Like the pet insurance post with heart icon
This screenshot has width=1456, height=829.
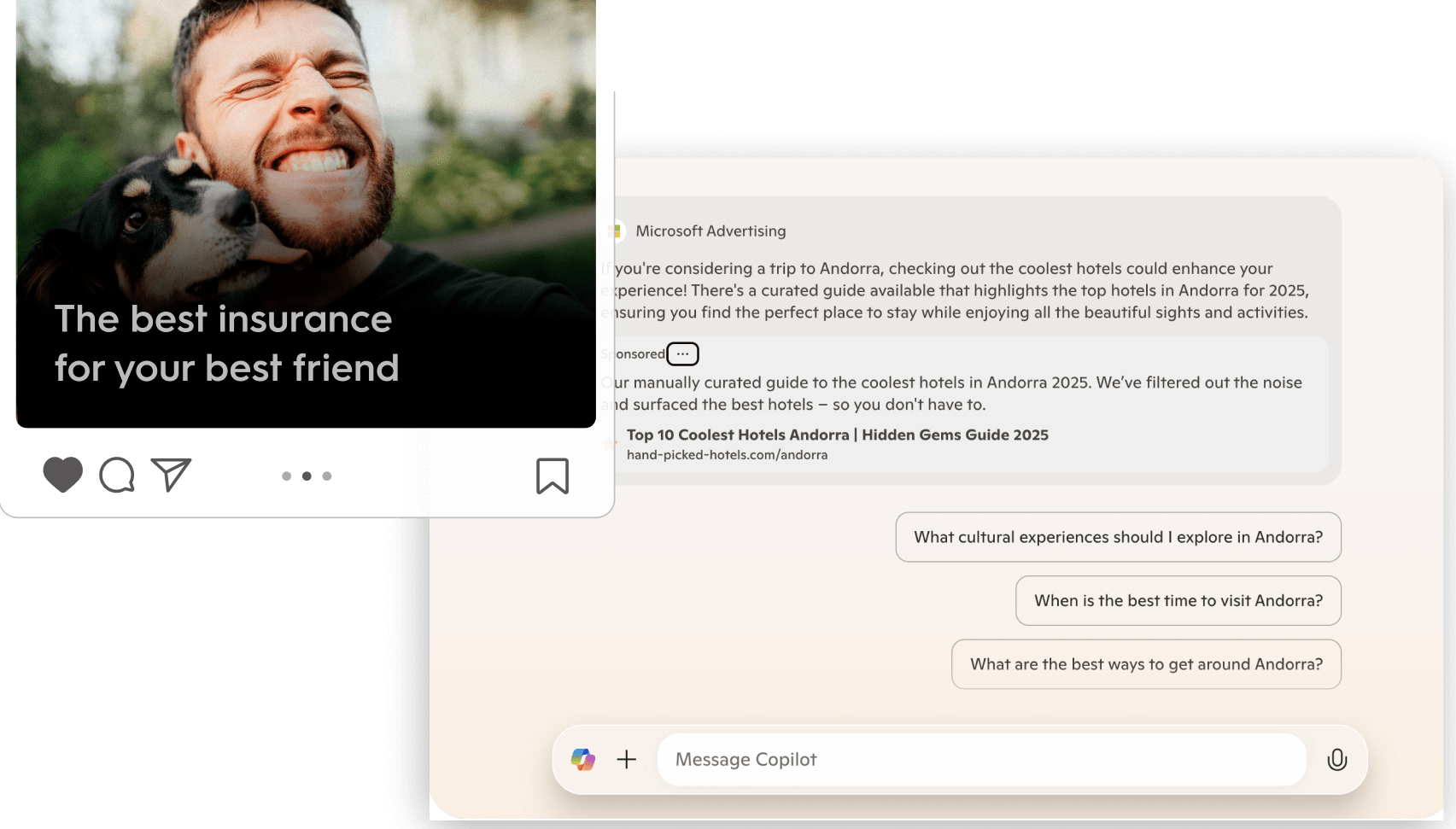coord(62,476)
